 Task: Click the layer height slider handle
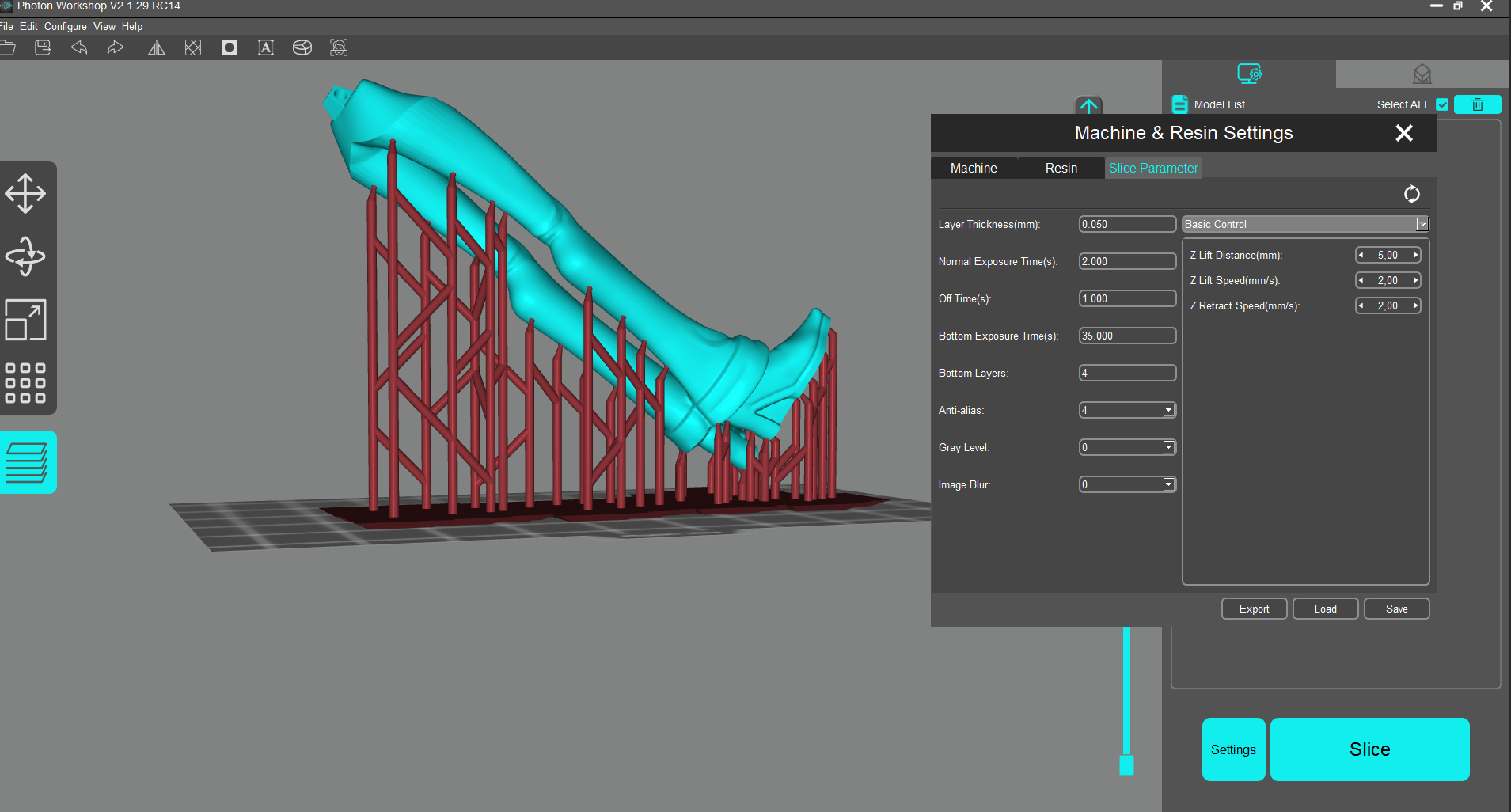click(x=1126, y=765)
